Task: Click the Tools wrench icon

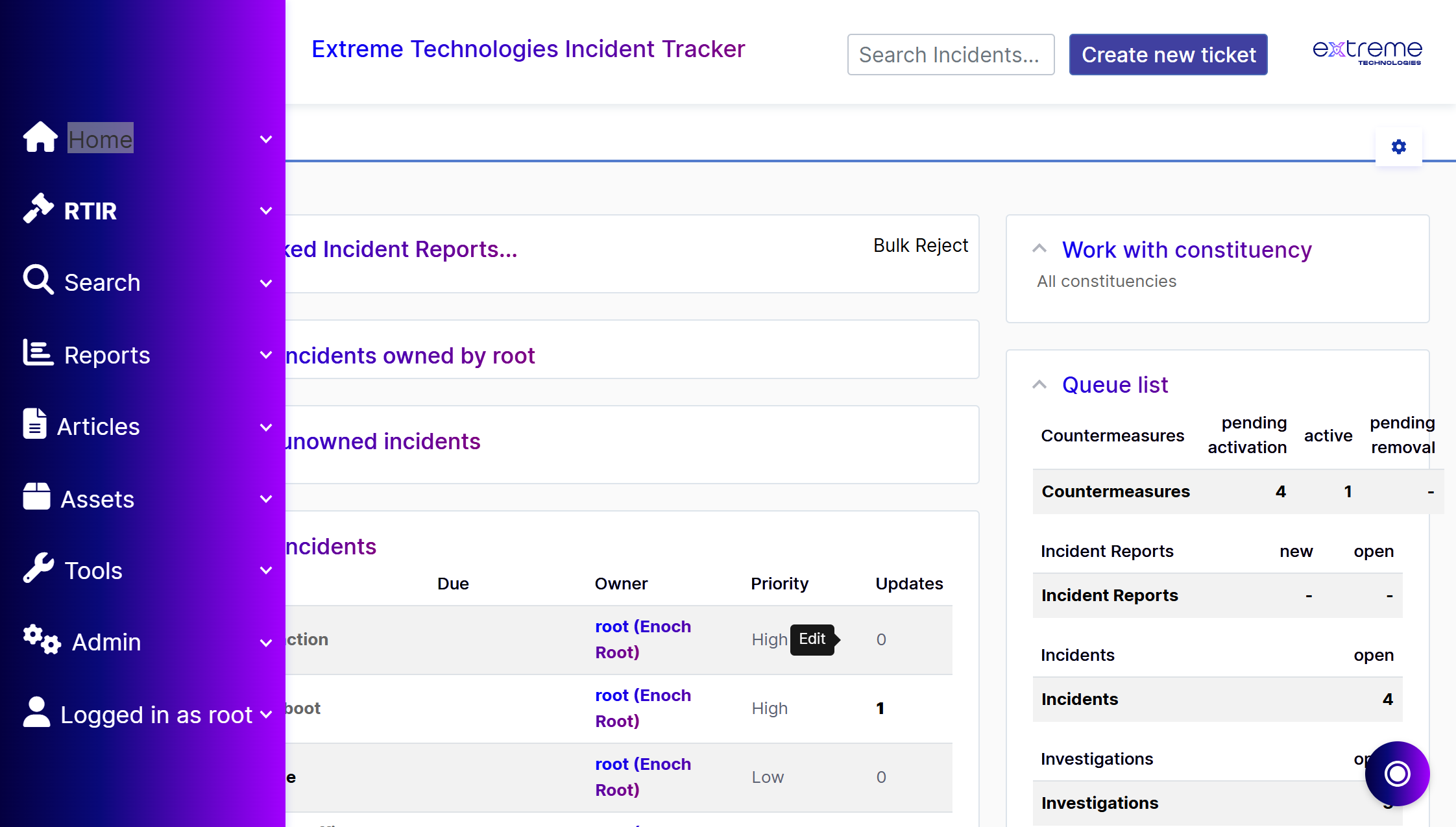Action: 38,569
